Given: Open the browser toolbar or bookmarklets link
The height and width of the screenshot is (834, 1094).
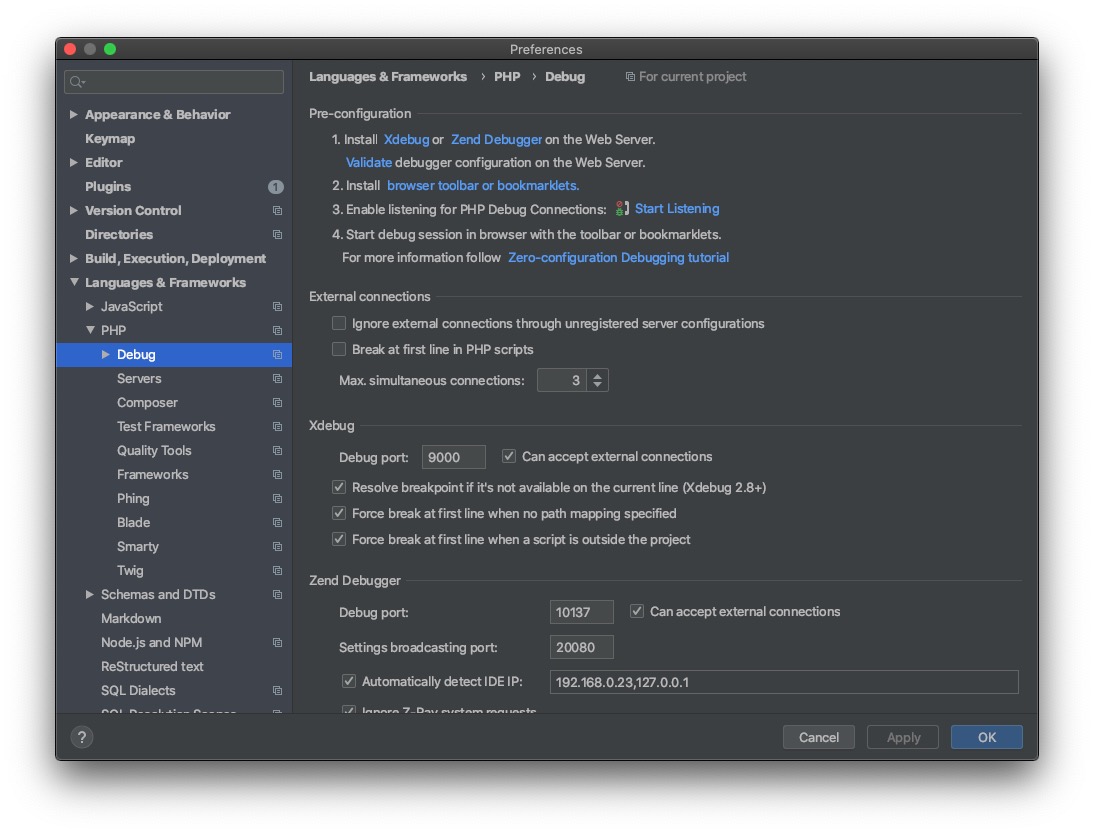Looking at the screenshot, I should (x=483, y=186).
